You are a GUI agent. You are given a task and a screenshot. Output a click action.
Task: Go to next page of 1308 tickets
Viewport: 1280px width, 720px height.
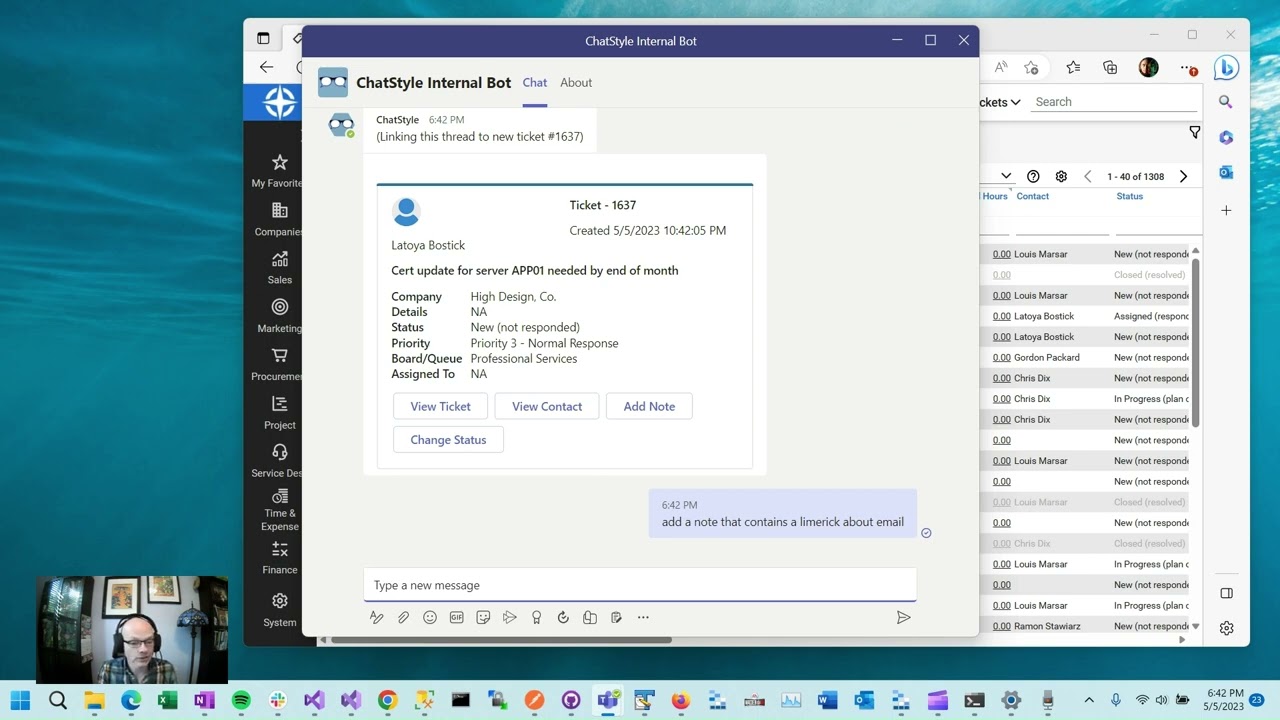coord(1183,176)
